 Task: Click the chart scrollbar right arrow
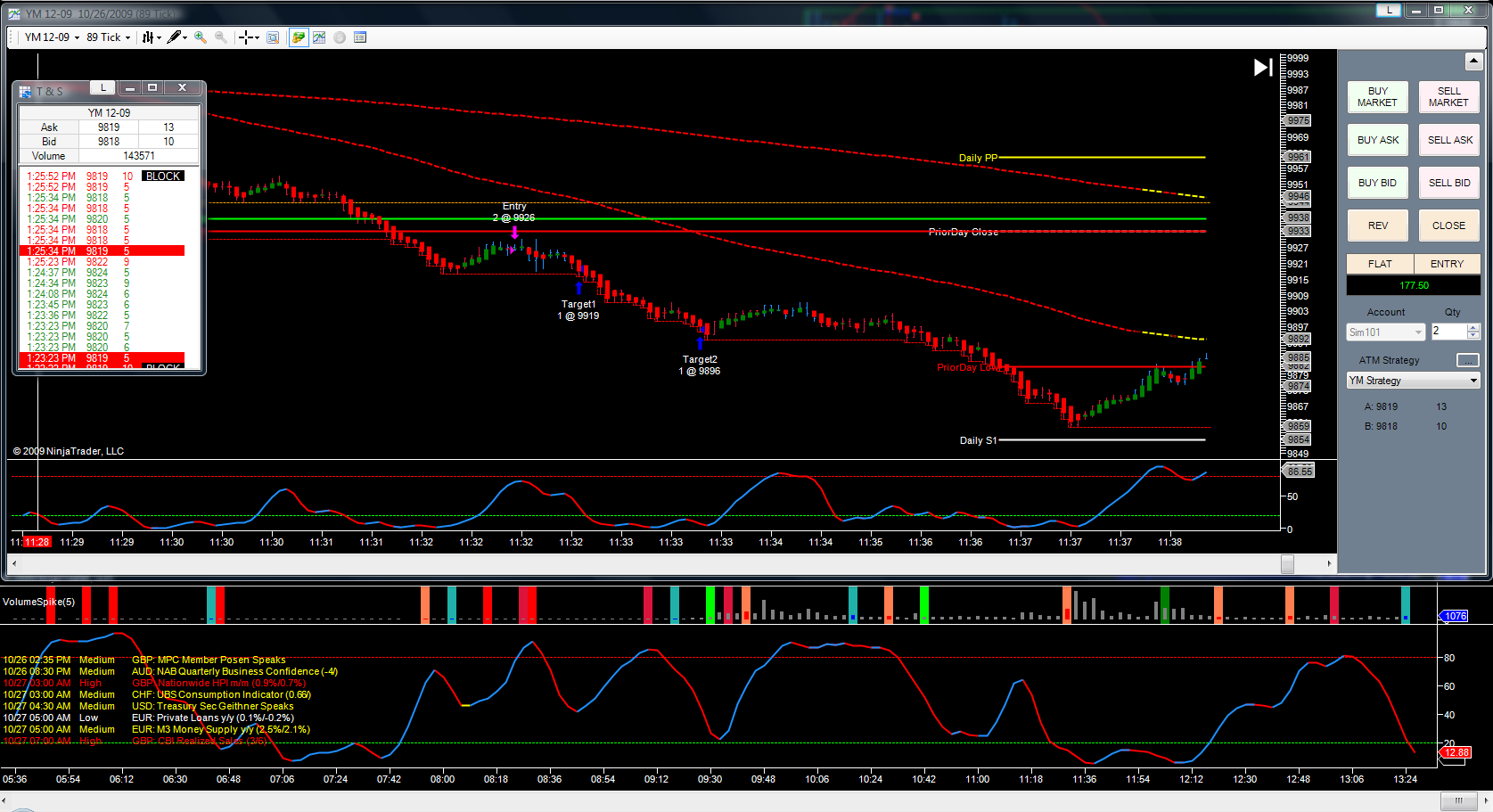tap(1329, 563)
